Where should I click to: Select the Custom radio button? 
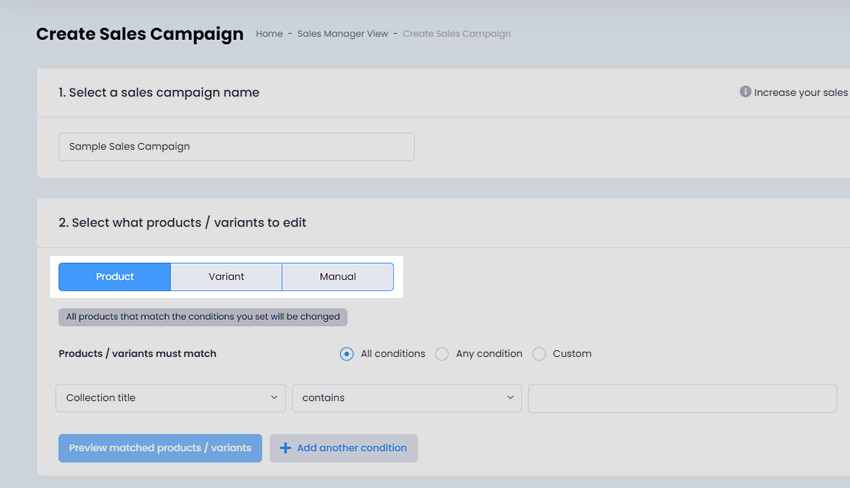point(539,354)
